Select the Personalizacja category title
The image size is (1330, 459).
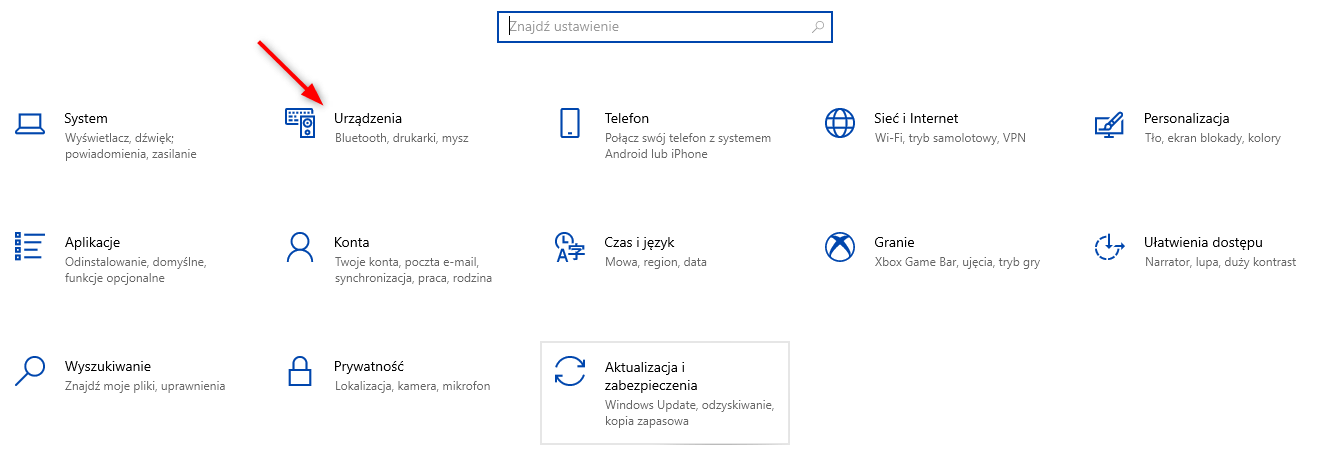click(x=1187, y=118)
